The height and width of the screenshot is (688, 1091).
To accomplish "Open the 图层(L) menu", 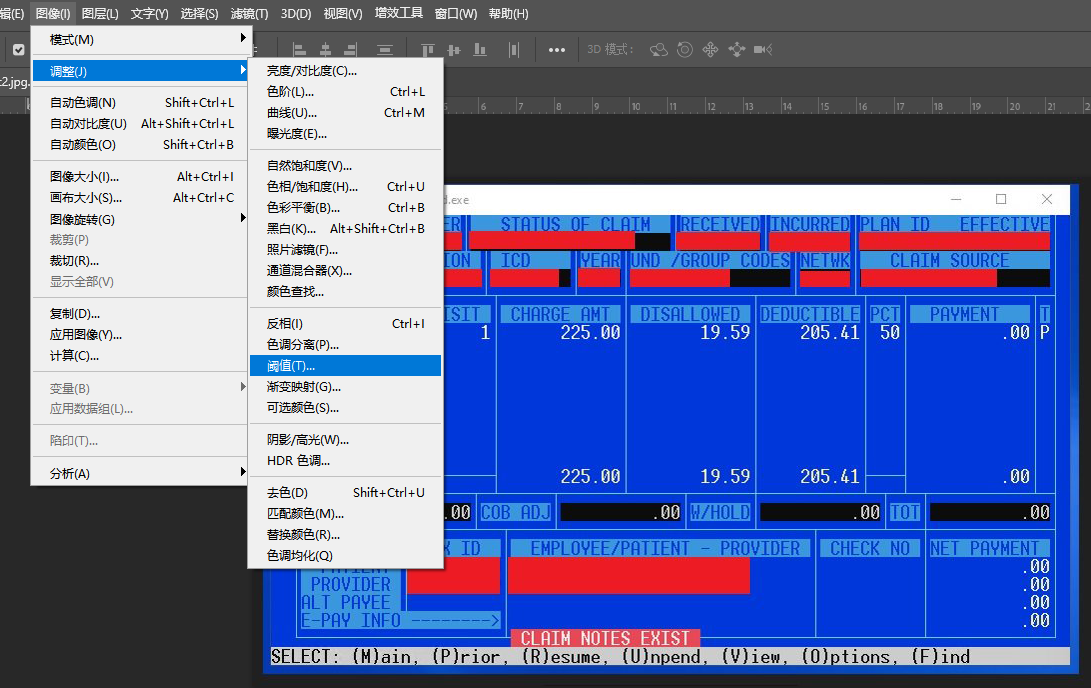I will click(x=99, y=13).
